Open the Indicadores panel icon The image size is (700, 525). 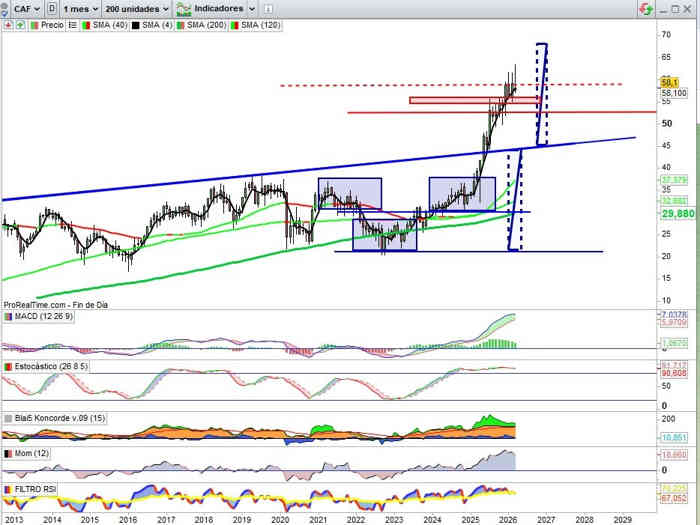coord(184,8)
